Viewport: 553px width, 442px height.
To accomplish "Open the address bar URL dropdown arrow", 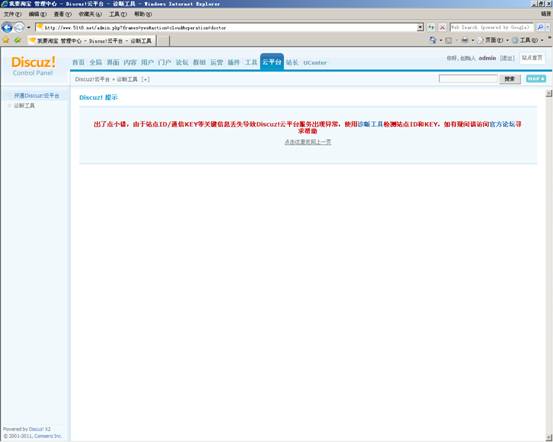I will coord(420,27).
